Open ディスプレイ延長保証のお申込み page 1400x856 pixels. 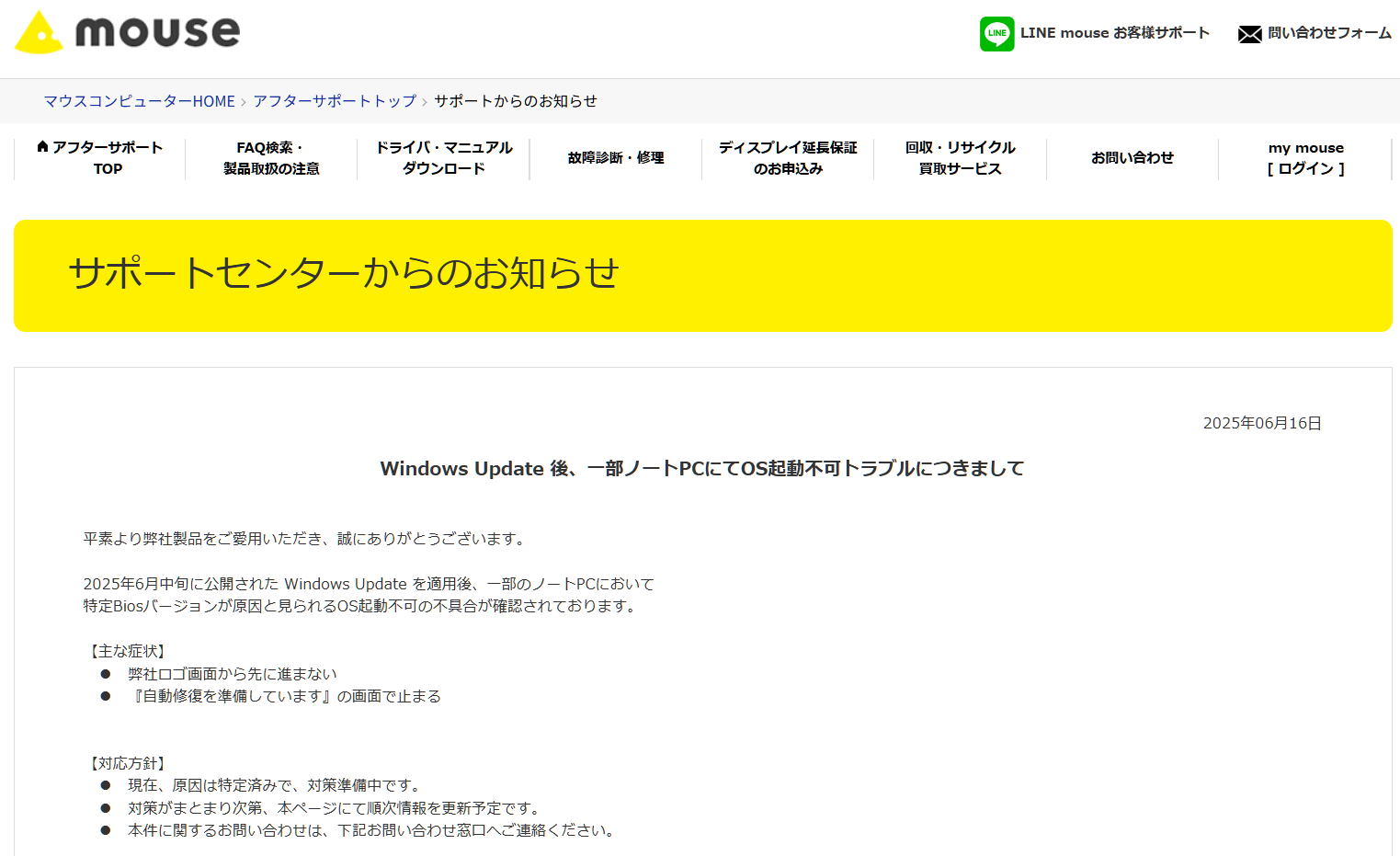click(788, 157)
